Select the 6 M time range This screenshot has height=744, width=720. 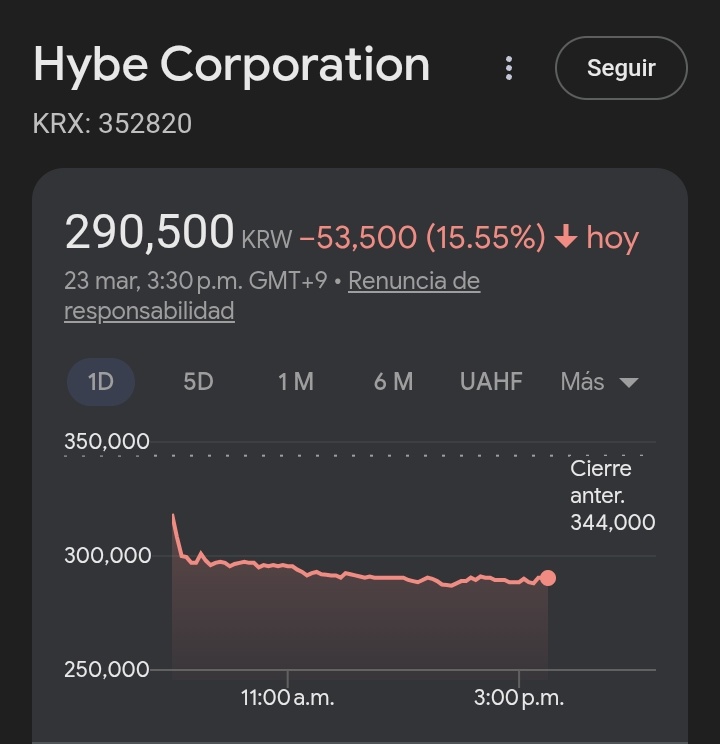(x=393, y=382)
